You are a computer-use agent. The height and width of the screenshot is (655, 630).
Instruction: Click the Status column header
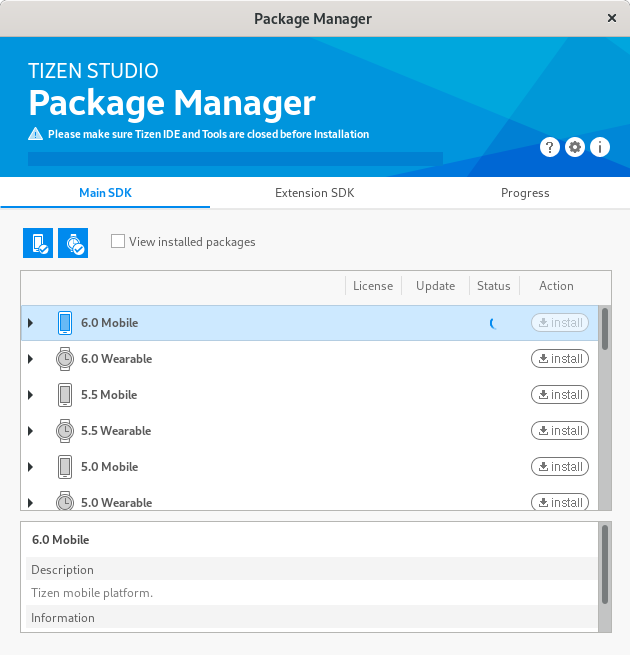point(493,286)
